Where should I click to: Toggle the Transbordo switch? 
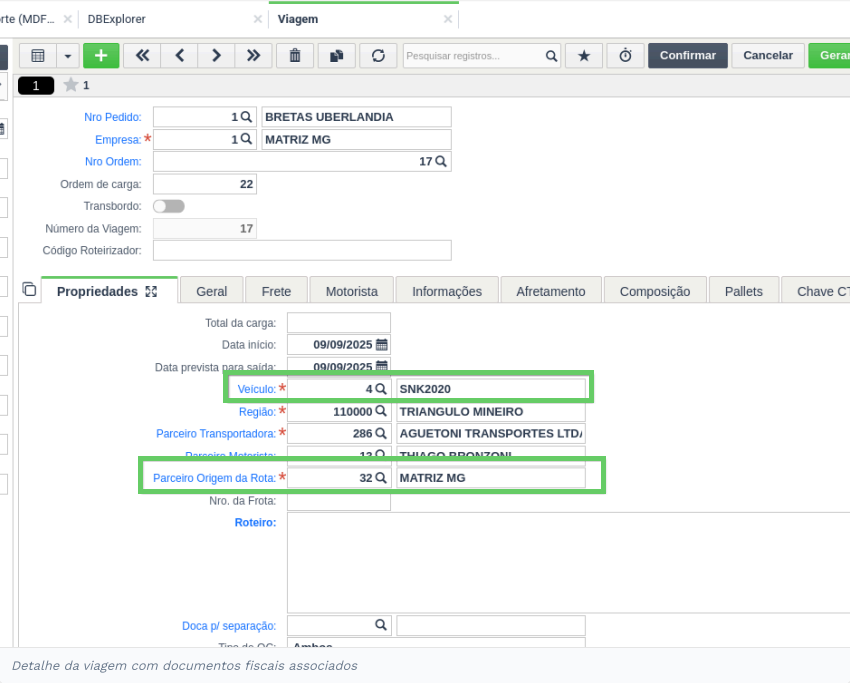click(169, 206)
